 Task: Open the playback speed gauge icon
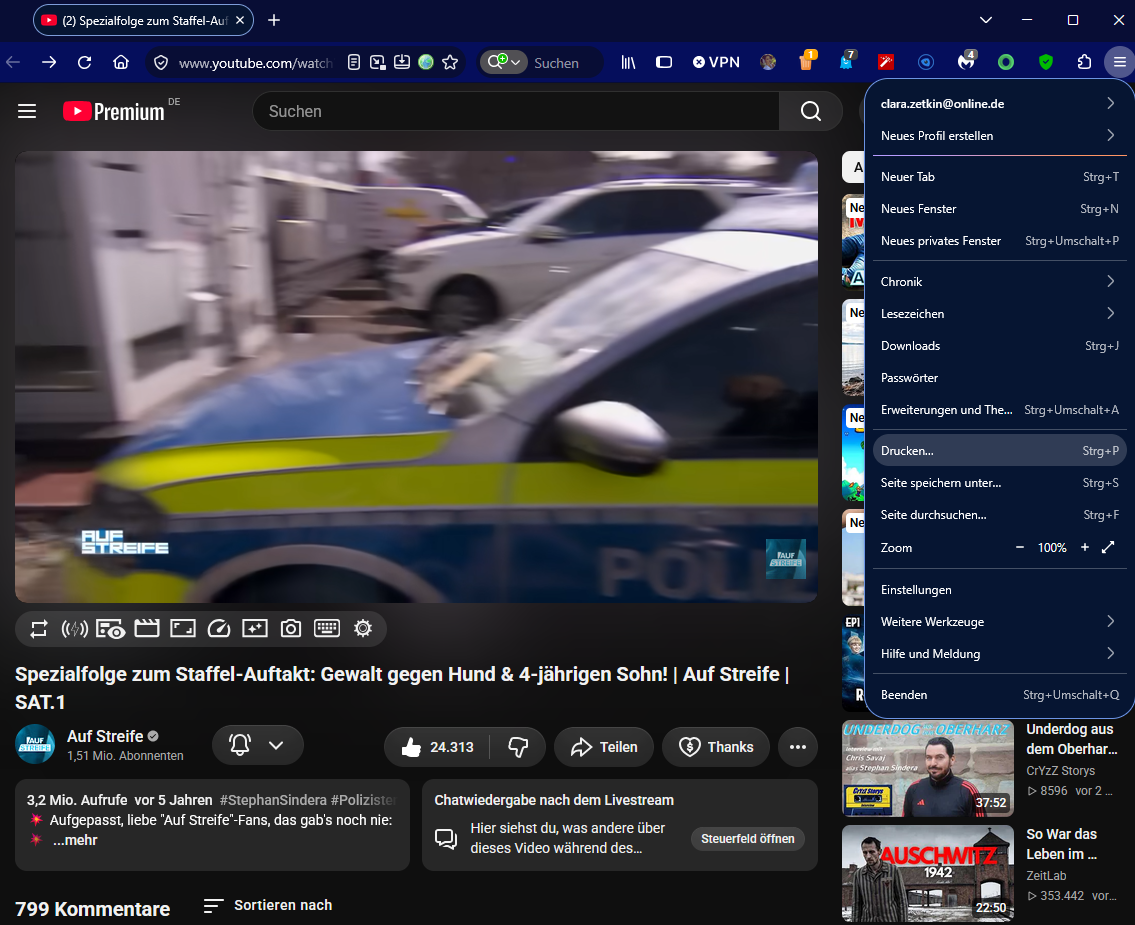(x=219, y=628)
